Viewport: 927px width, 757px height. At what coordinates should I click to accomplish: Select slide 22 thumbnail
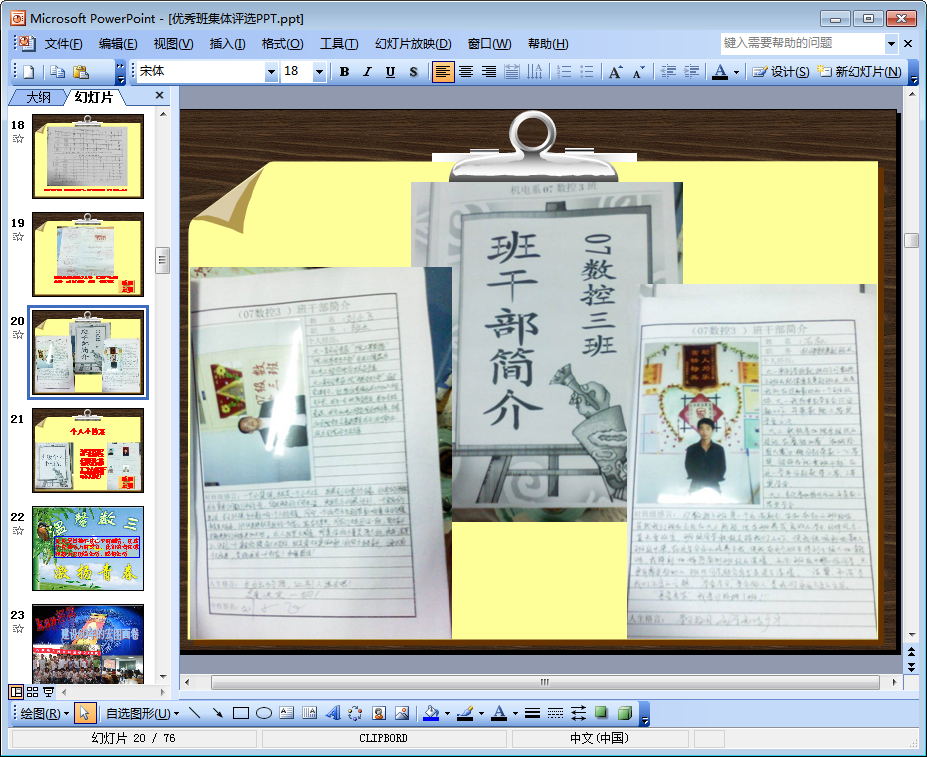pos(88,548)
